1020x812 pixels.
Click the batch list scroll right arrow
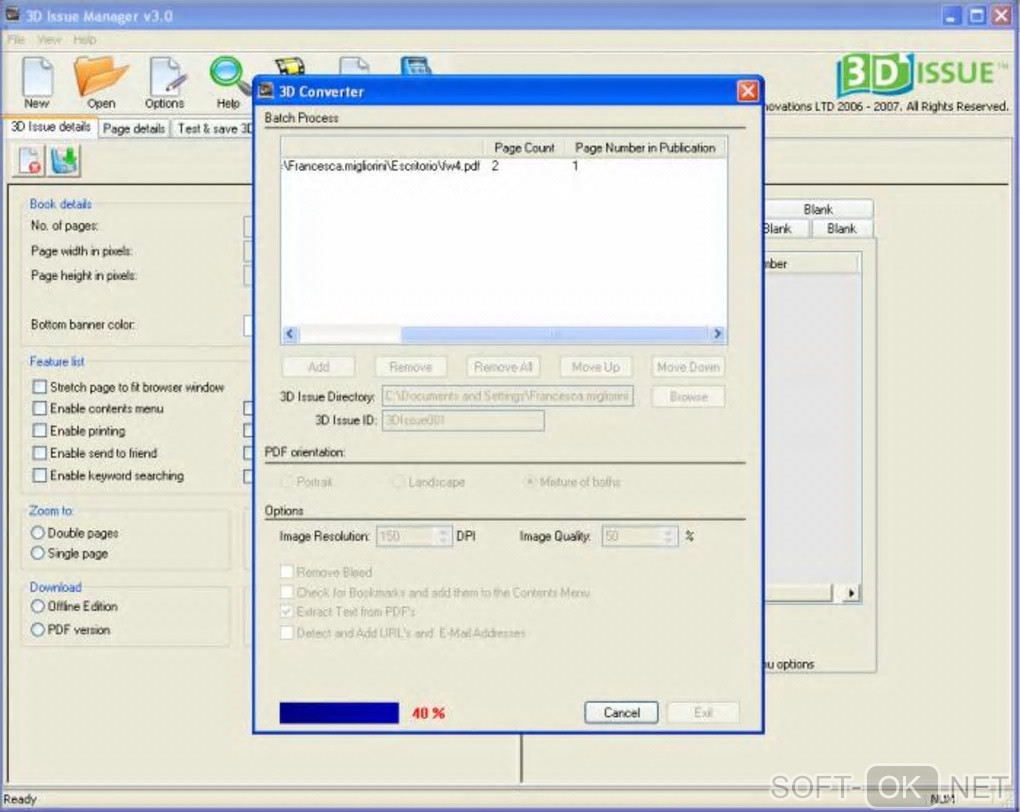click(x=717, y=334)
